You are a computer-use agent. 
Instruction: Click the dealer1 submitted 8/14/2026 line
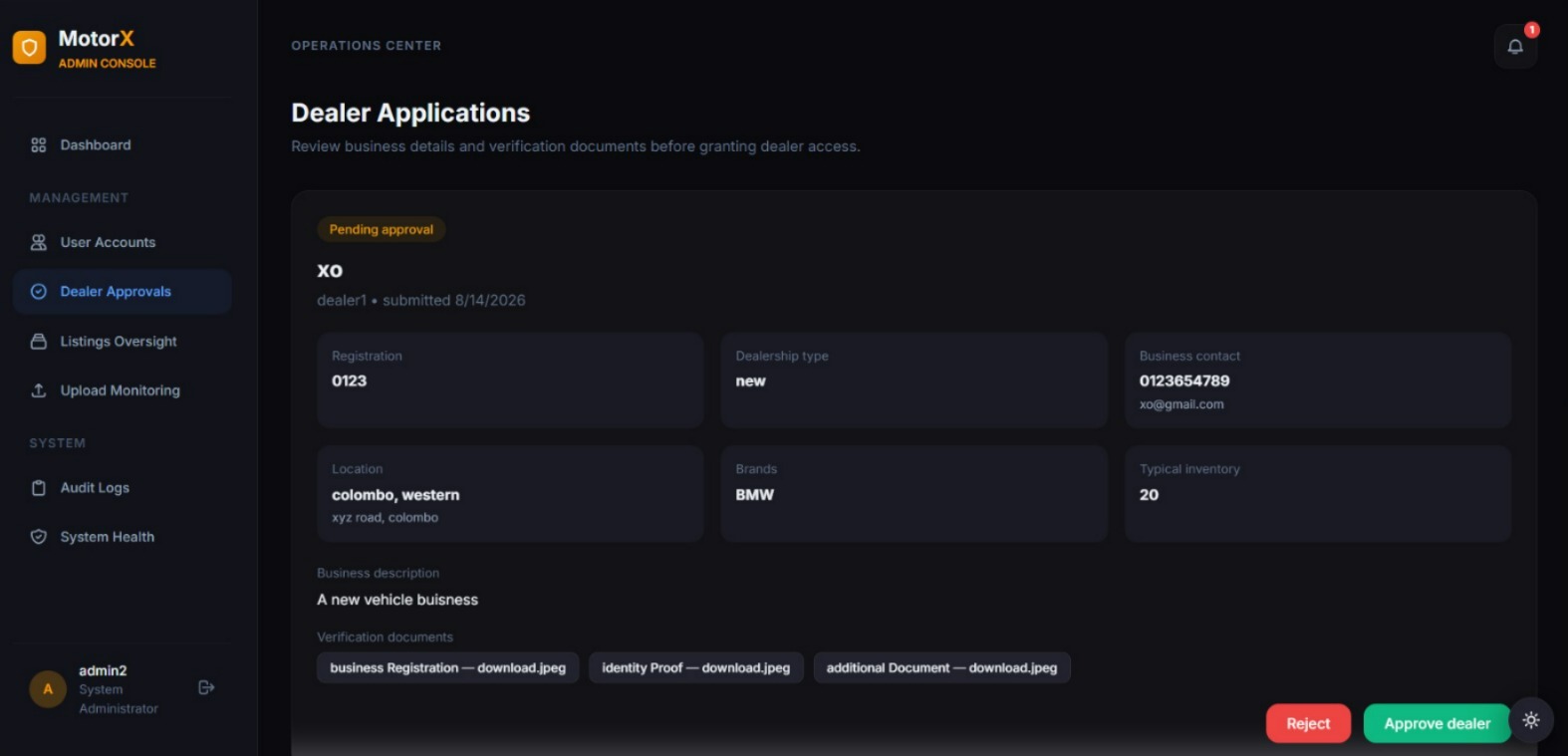point(420,300)
